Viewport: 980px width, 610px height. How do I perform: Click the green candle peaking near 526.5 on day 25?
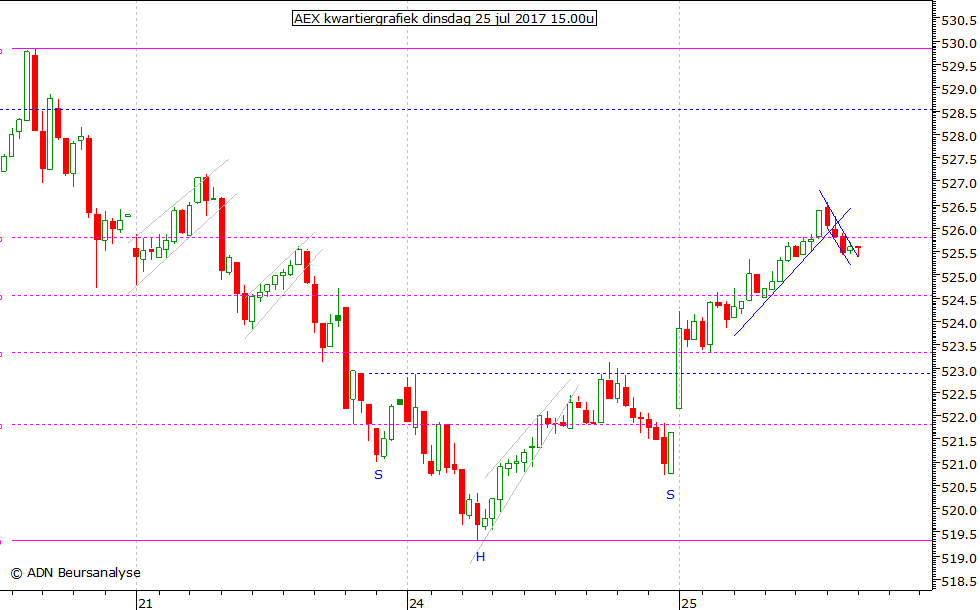(819, 223)
